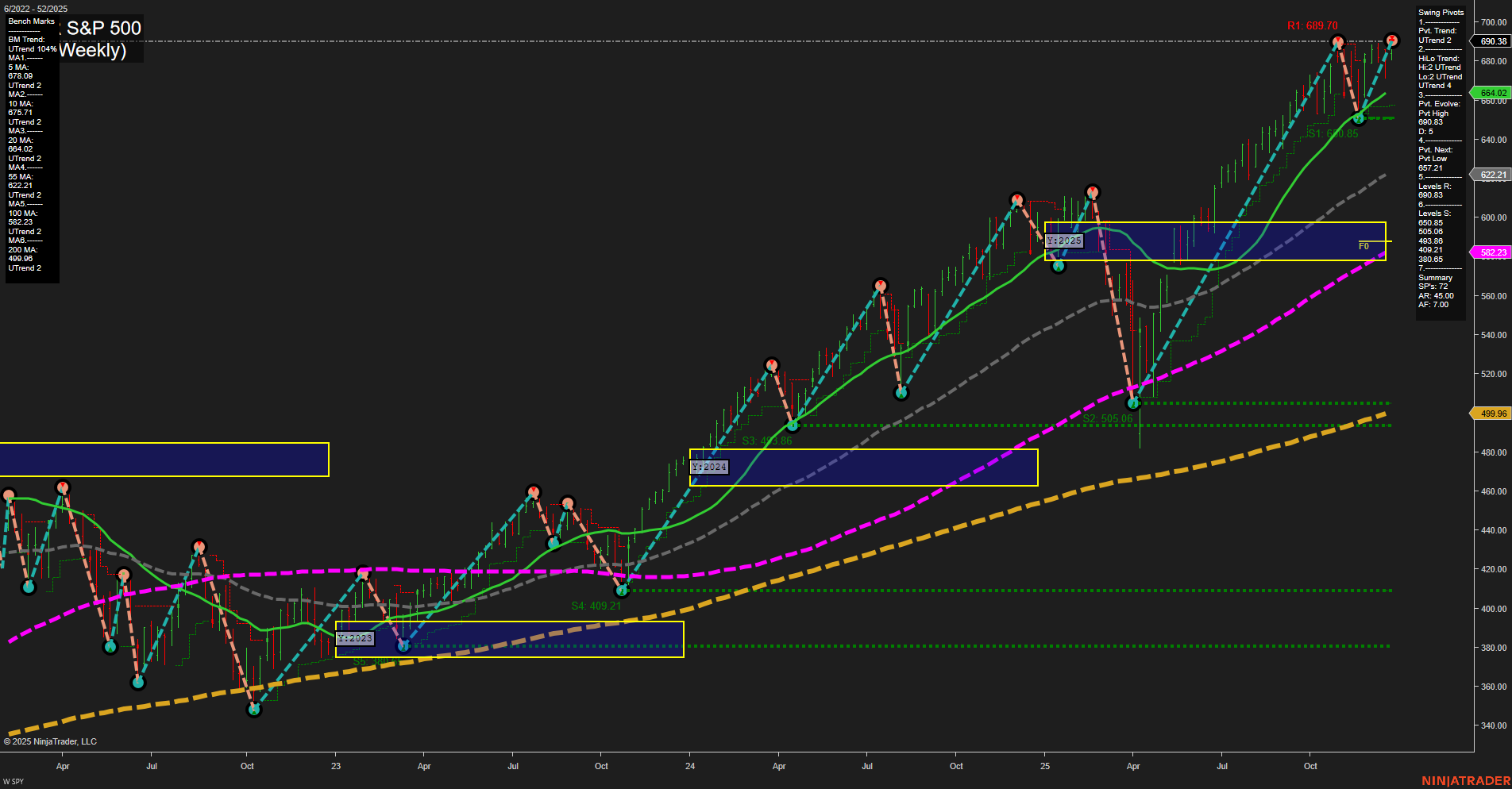Click the Y:2024 year label

(709, 468)
